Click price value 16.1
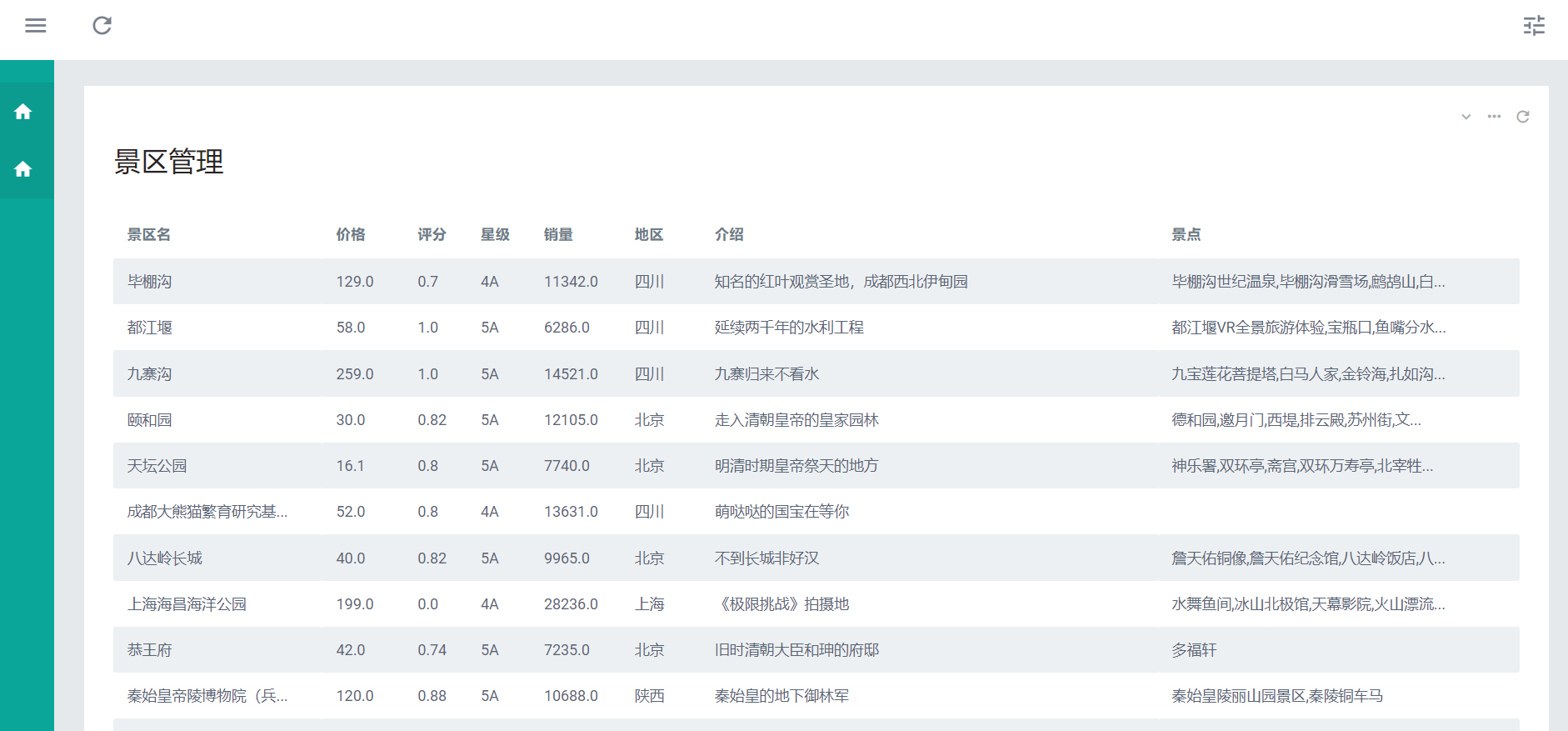Screen dimensions: 1568x731 click(350, 466)
